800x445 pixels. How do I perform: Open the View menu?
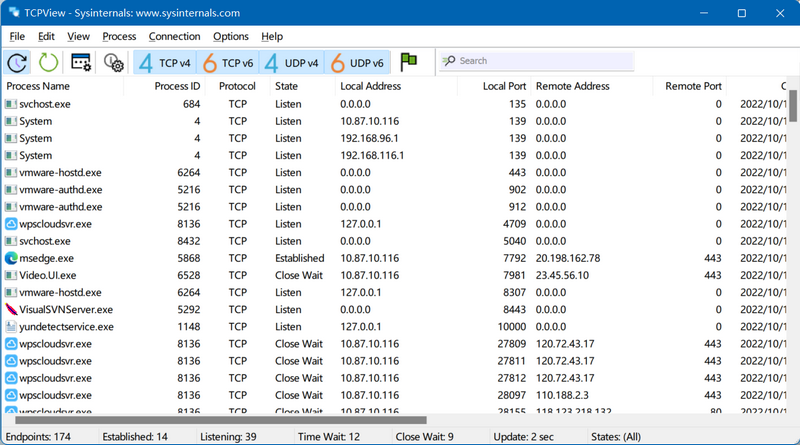(x=78, y=36)
